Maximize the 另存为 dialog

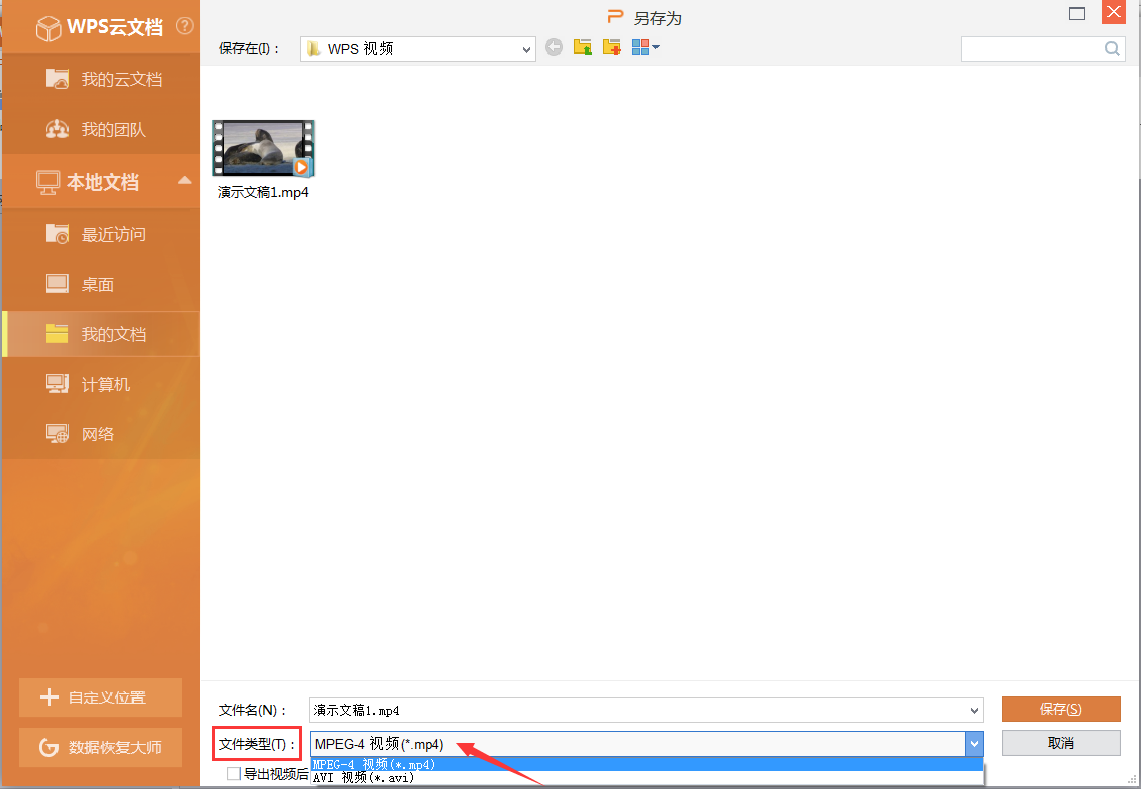tap(1077, 13)
